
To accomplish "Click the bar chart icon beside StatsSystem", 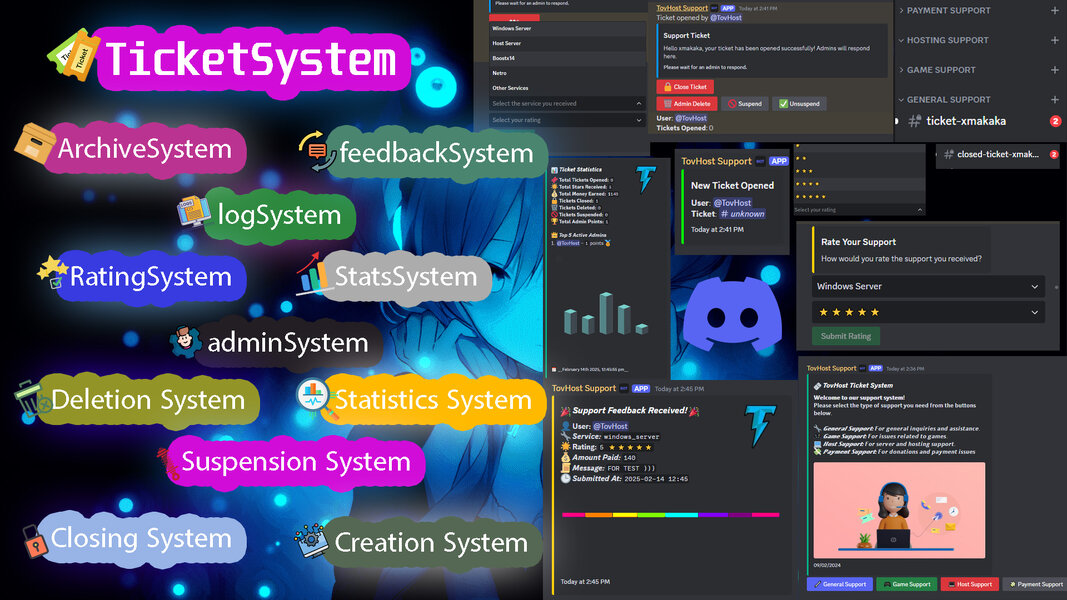I will coord(314,273).
